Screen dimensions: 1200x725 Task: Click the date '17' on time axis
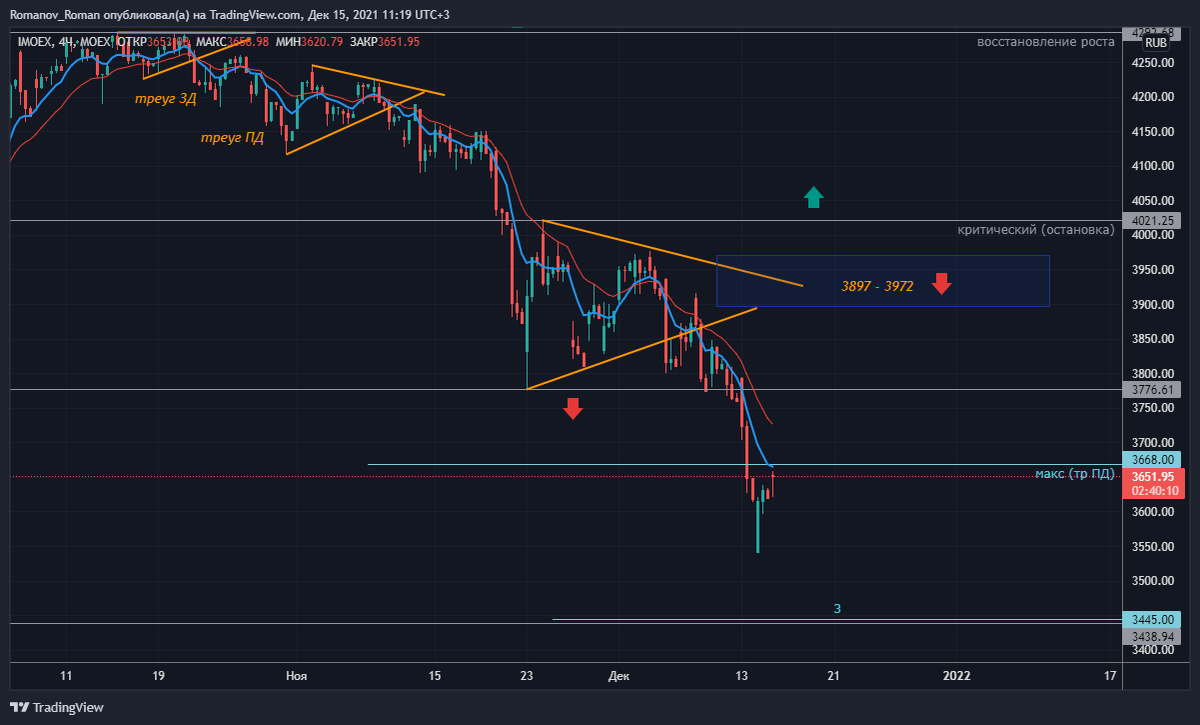pyautogui.click(x=1110, y=676)
